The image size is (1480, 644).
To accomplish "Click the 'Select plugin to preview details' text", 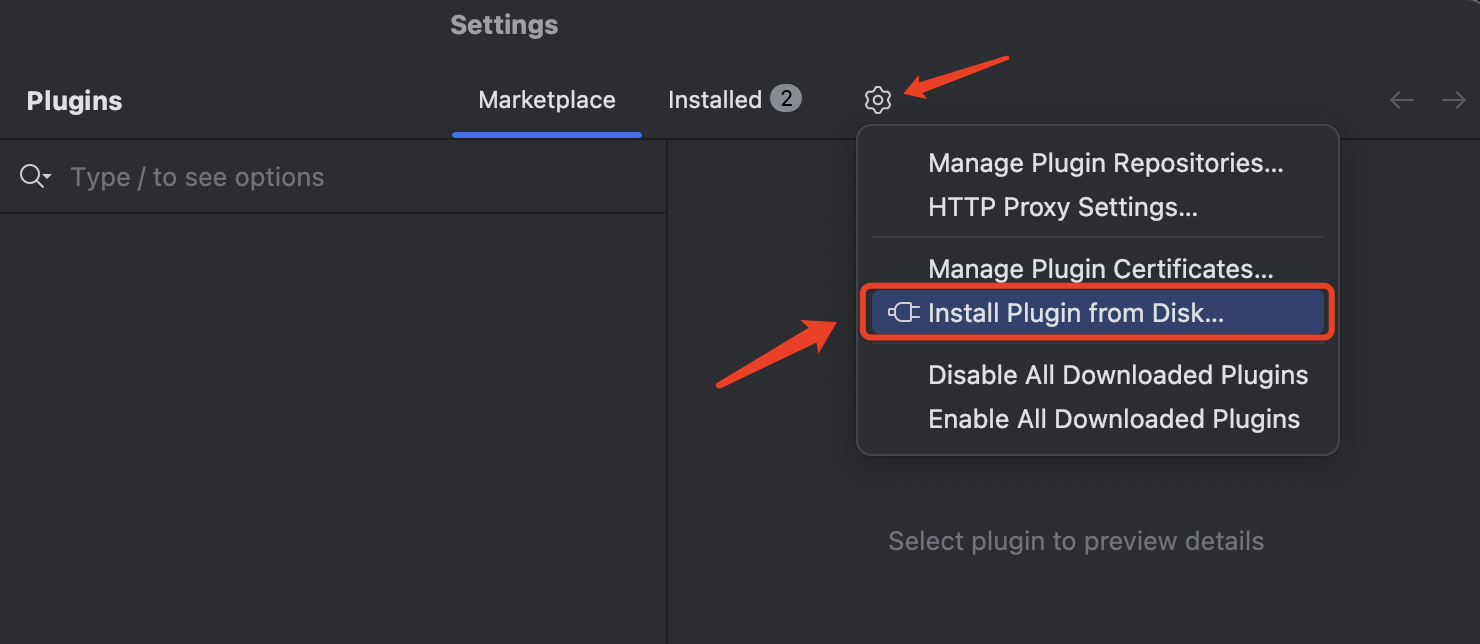I will 1076,541.
